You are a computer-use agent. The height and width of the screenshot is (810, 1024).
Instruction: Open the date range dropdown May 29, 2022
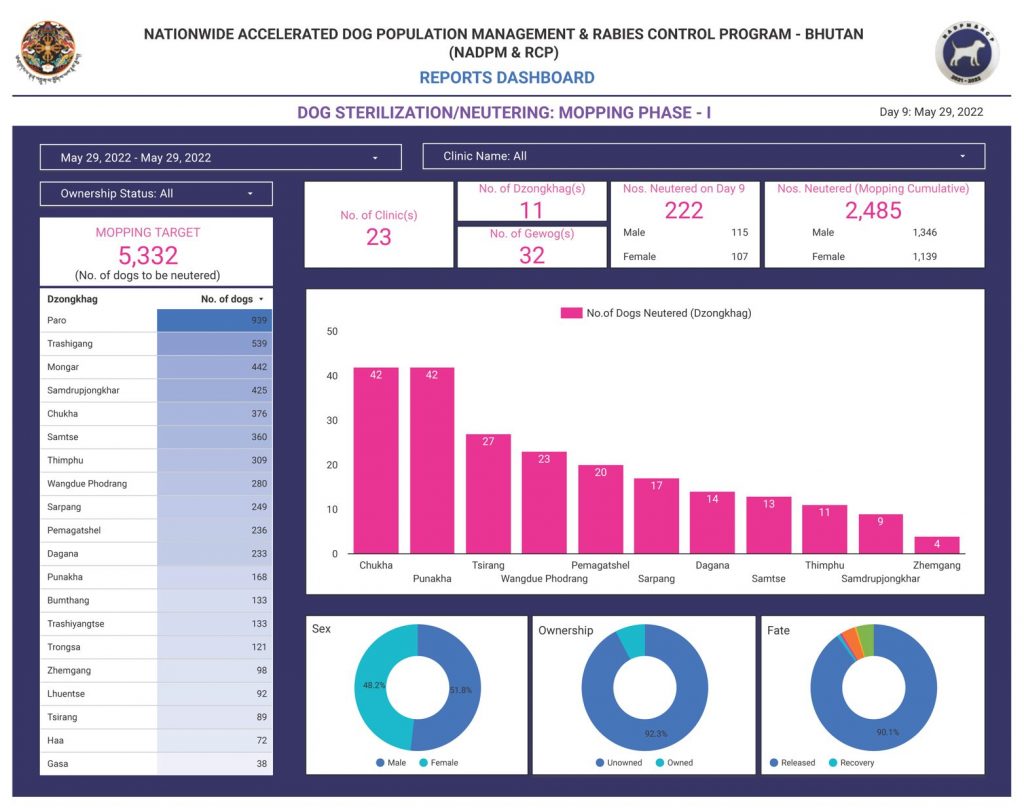tap(221, 157)
